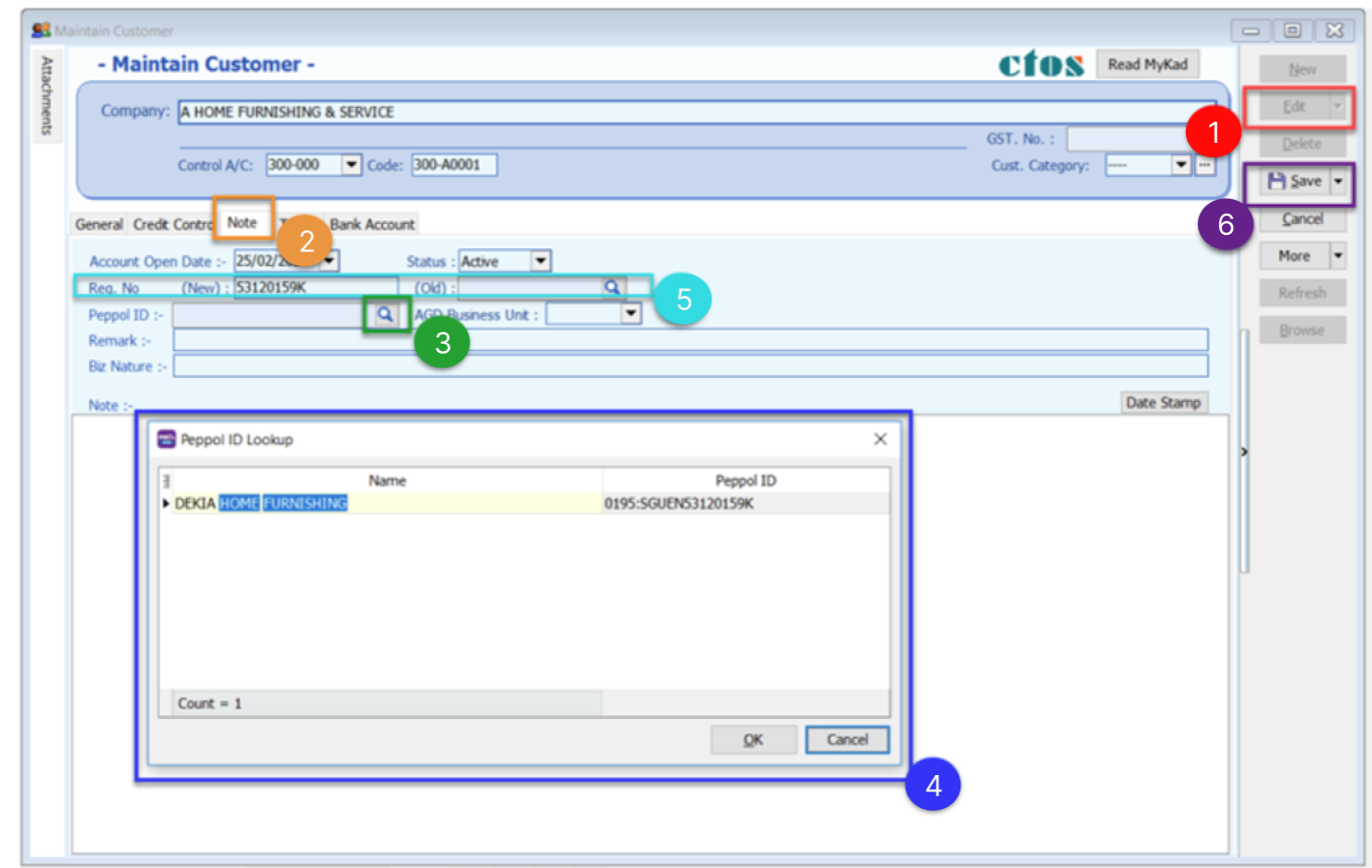The width and height of the screenshot is (1372, 868).
Task: Click the Read MyKad button
Action: pyautogui.click(x=1147, y=65)
